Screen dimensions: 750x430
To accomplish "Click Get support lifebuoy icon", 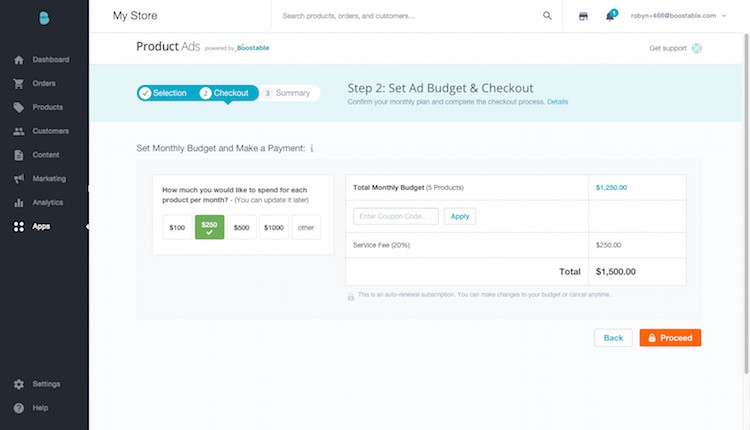I will tap(696, 48).
